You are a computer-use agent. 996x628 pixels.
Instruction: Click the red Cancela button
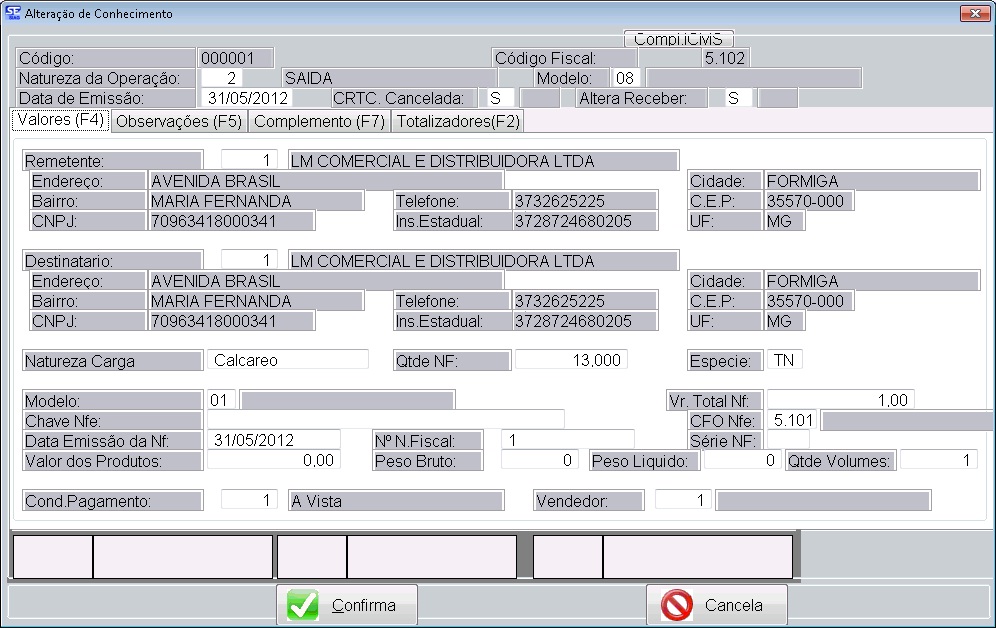click(x=716, y=605)
